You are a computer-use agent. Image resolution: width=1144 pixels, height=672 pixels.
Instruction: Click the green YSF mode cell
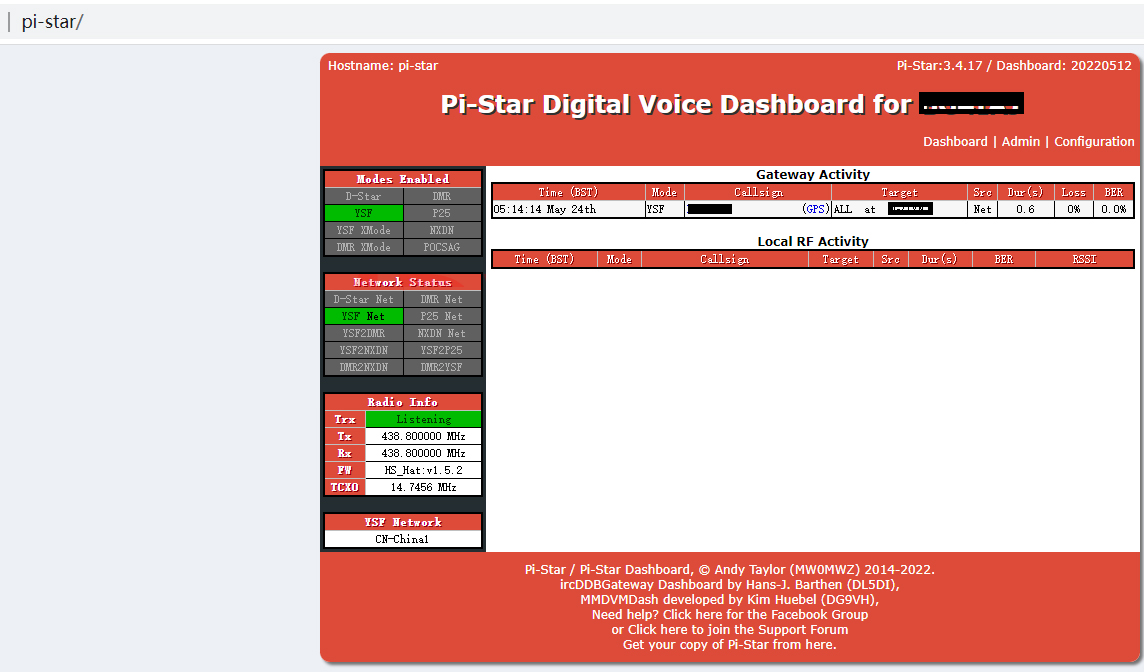click(x=363, y=213)
